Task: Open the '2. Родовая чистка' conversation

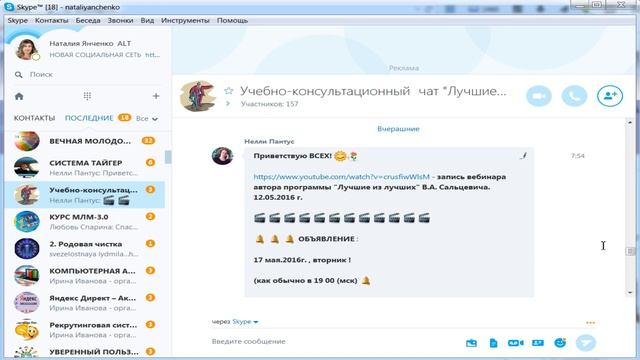Action: tap(85, 249)
